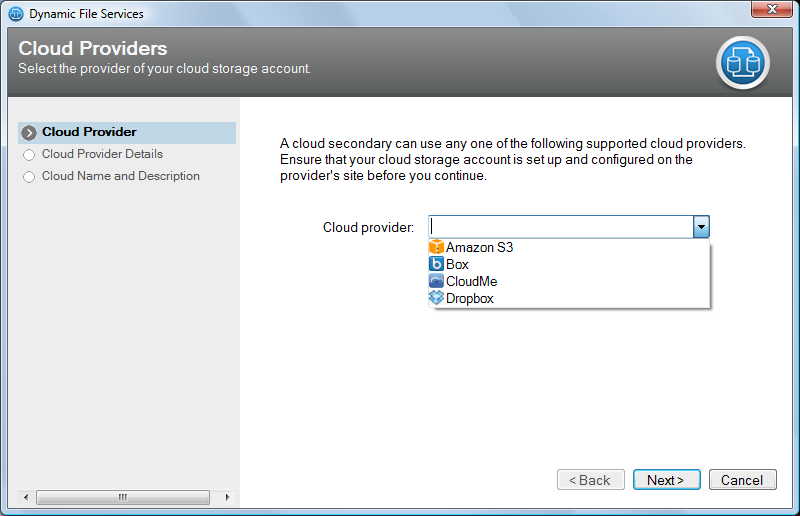800x516 pixels.
Task: Click the Next button
Action: pyautogui.click(x=666, y=480)
